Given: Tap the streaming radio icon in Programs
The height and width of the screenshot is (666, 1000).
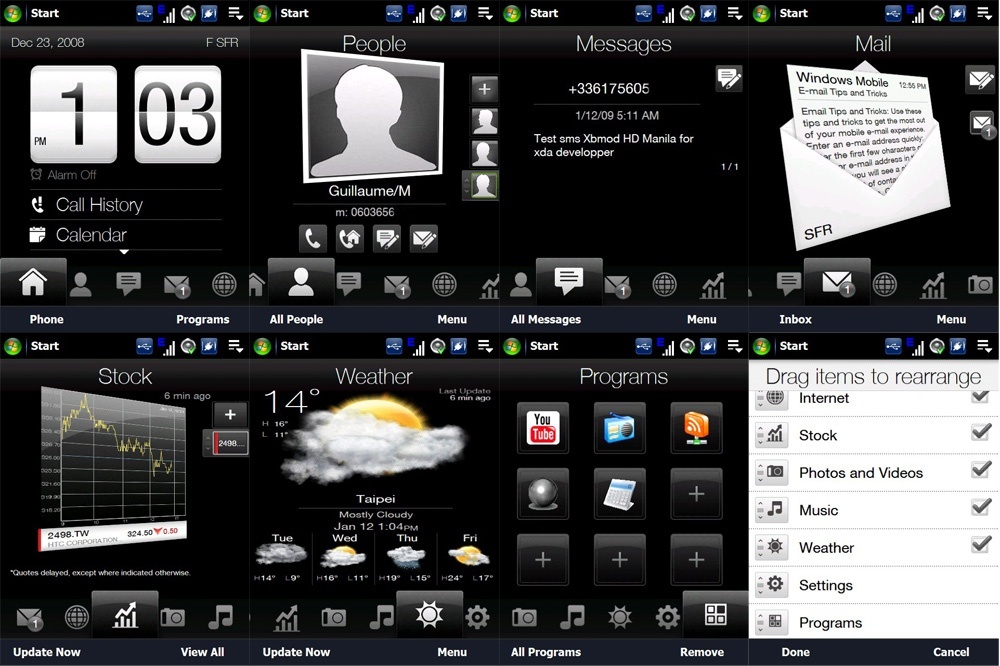Looking at the screenshot, I should (620, 427).
